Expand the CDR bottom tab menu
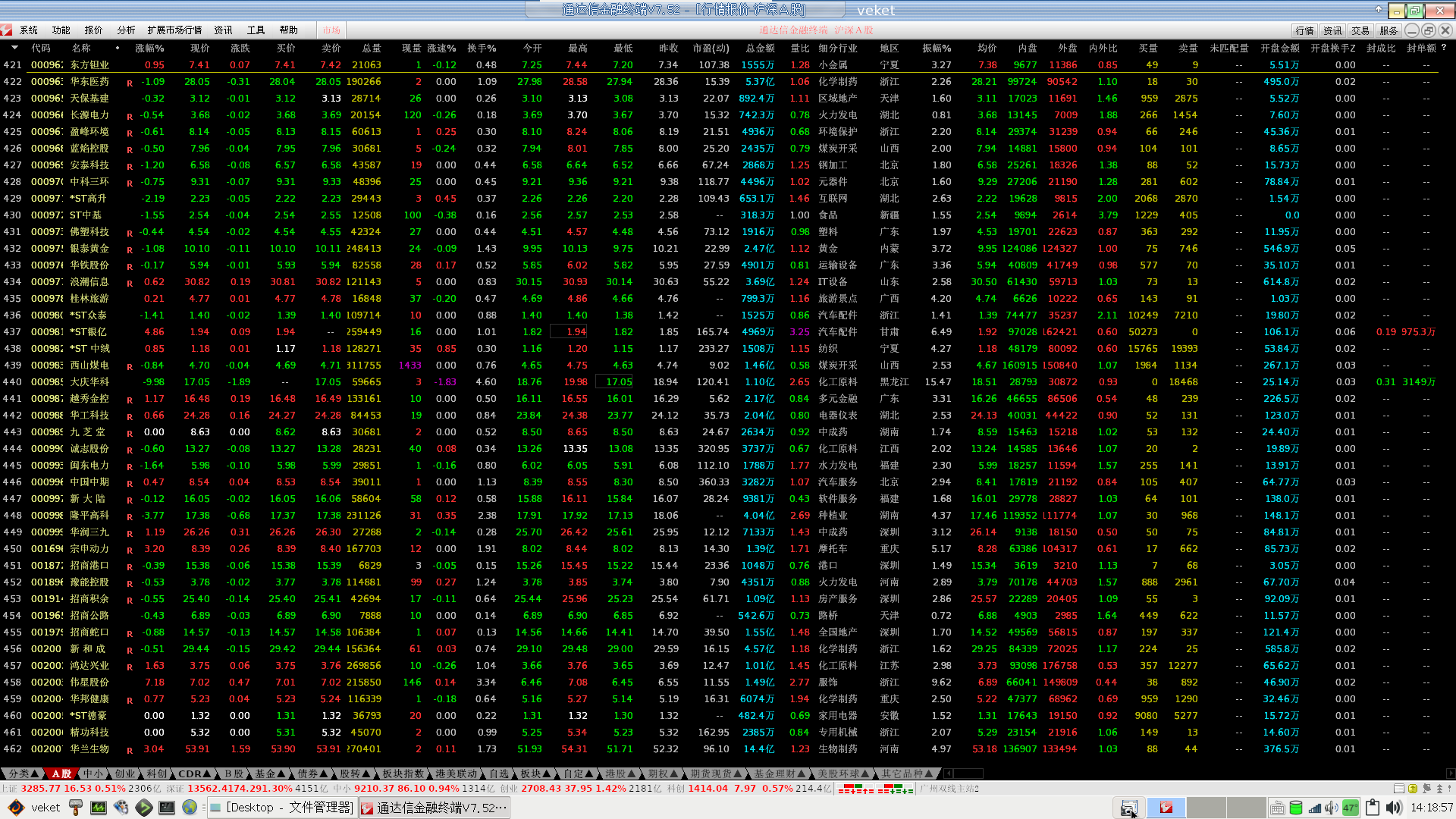Viewport: 1456px width, 819px height. pyautogui.click(x=194, y=773)
